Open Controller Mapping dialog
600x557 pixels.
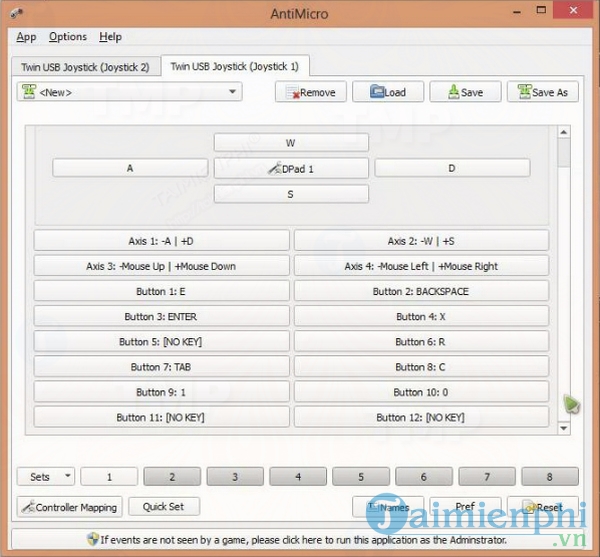[69, 507]
